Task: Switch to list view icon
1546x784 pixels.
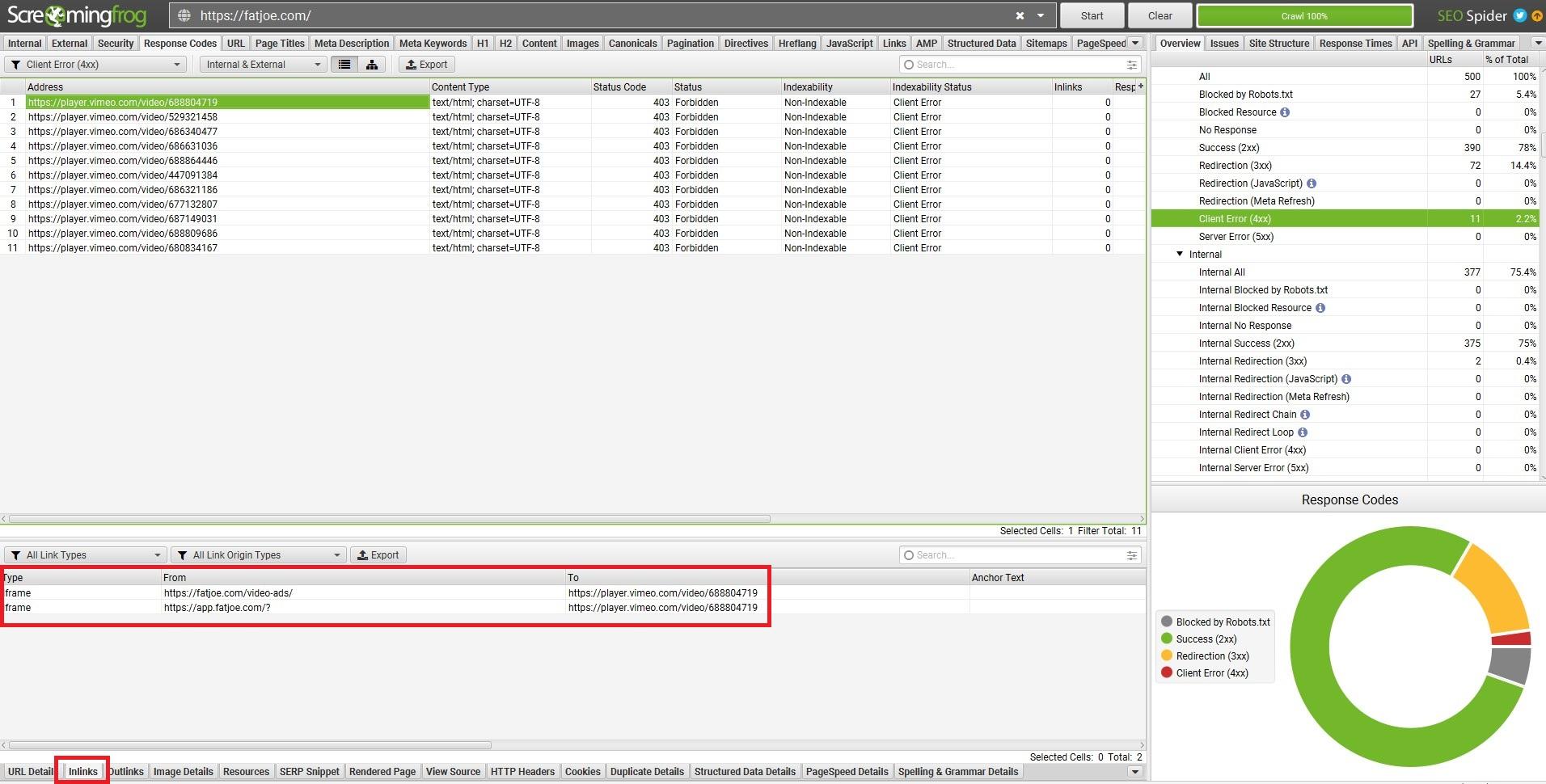Action: [x=344, y=64]
